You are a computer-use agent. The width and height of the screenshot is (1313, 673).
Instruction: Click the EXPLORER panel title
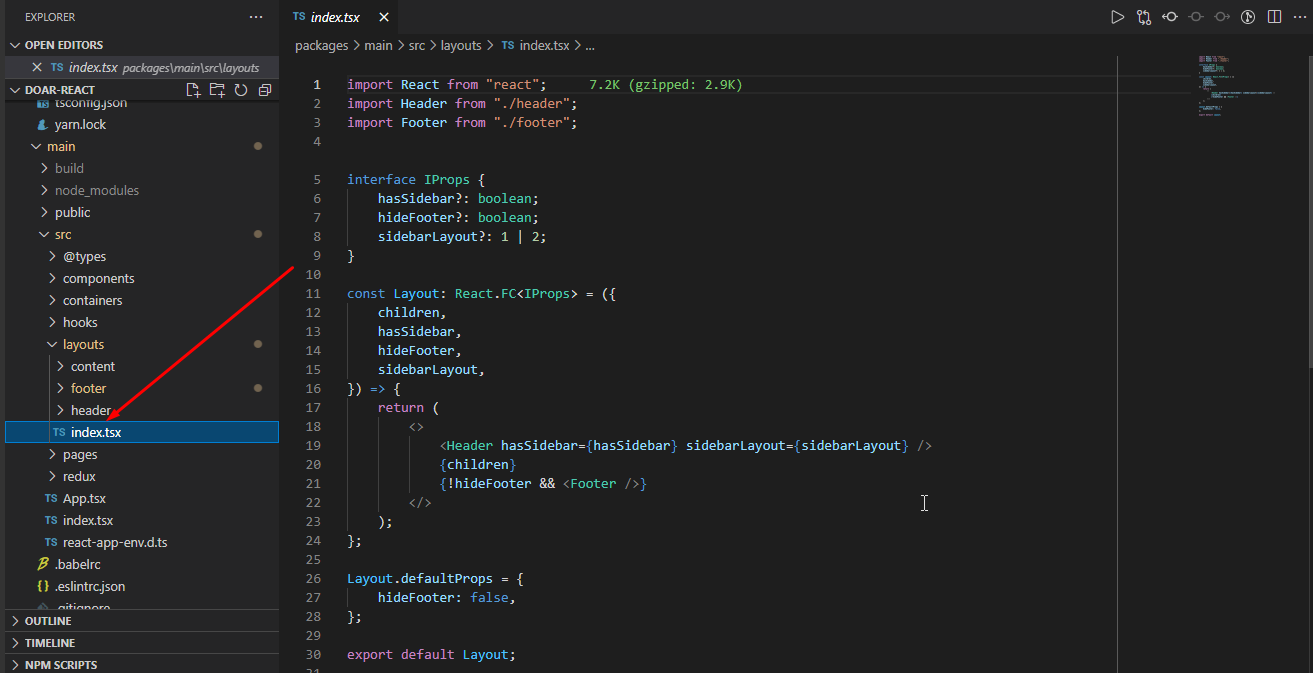50,17
